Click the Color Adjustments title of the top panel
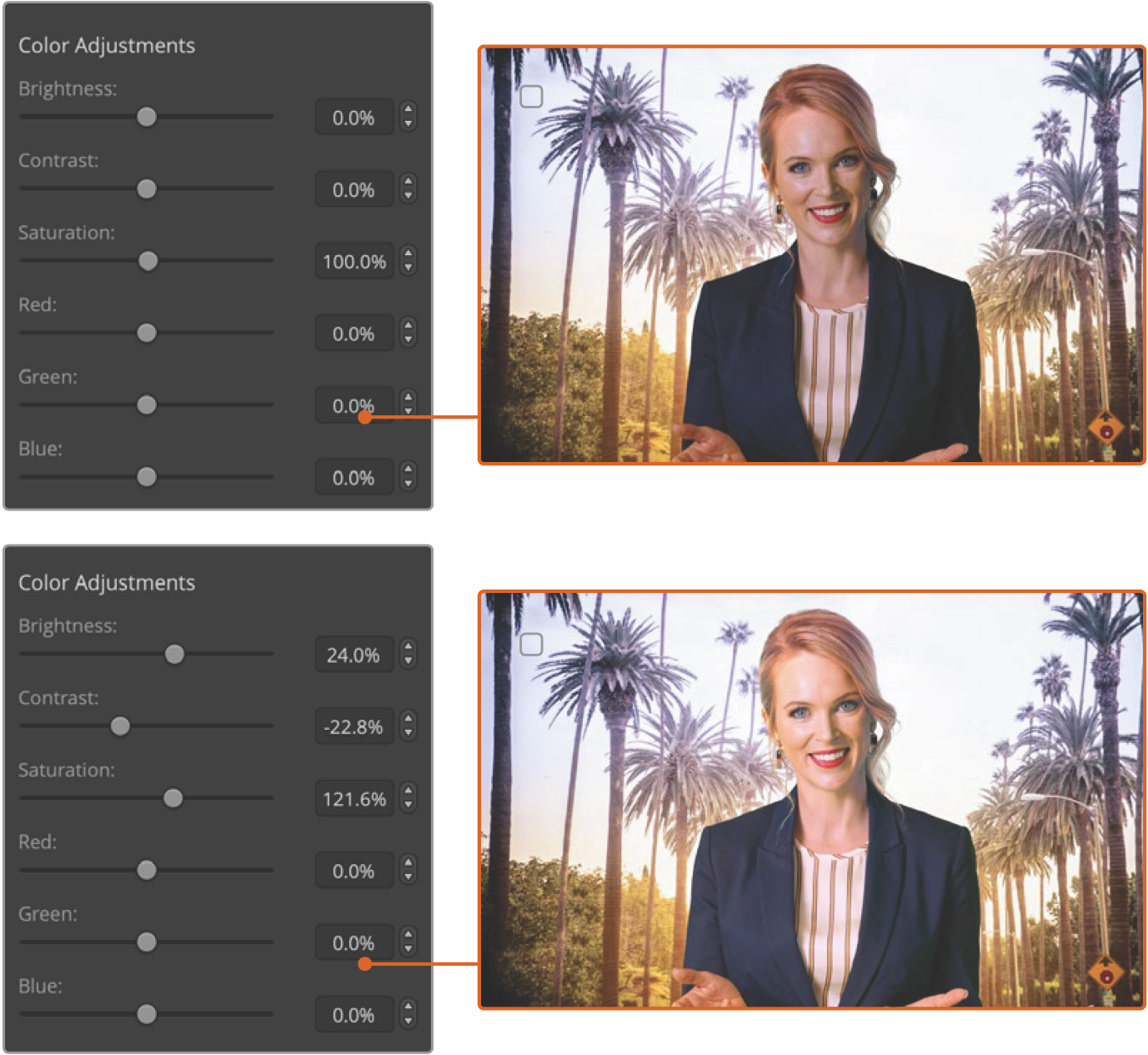This screenshot has width=1148, height=1055. (107, 46)
